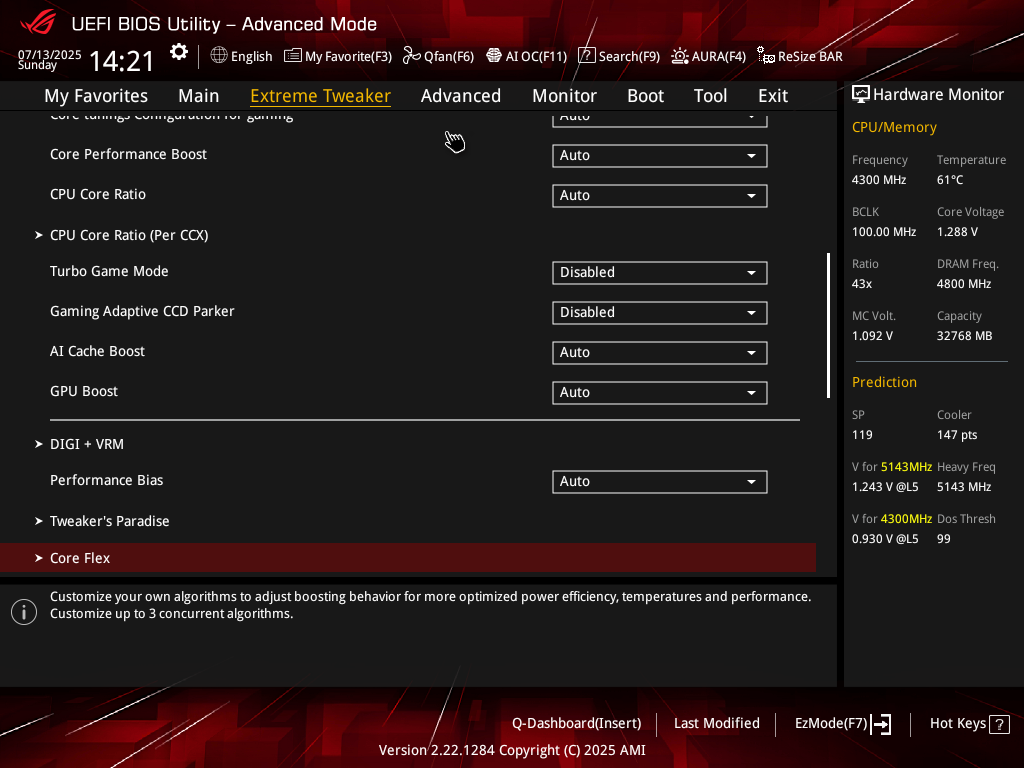Click the ROG logo icon
Screen dimensions: 1024x768
point(38,23)
